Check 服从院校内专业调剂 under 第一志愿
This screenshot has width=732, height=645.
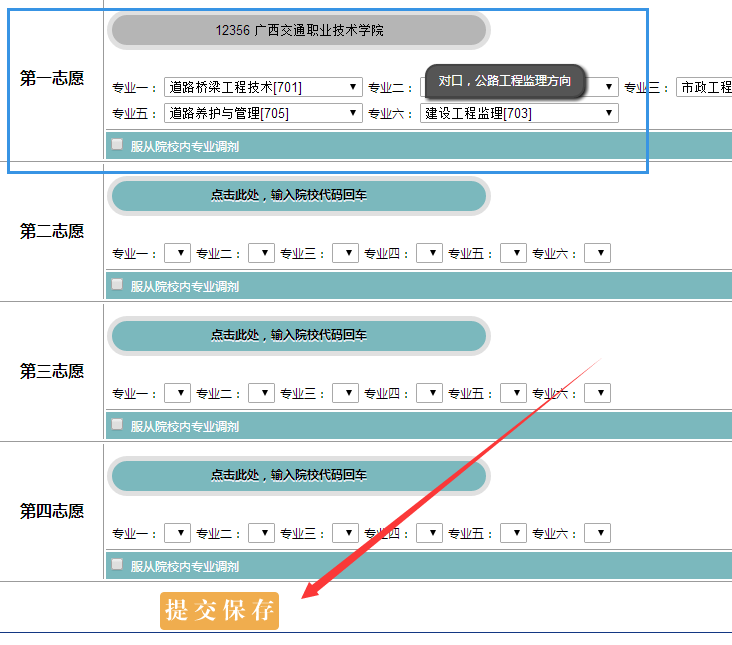118,145
